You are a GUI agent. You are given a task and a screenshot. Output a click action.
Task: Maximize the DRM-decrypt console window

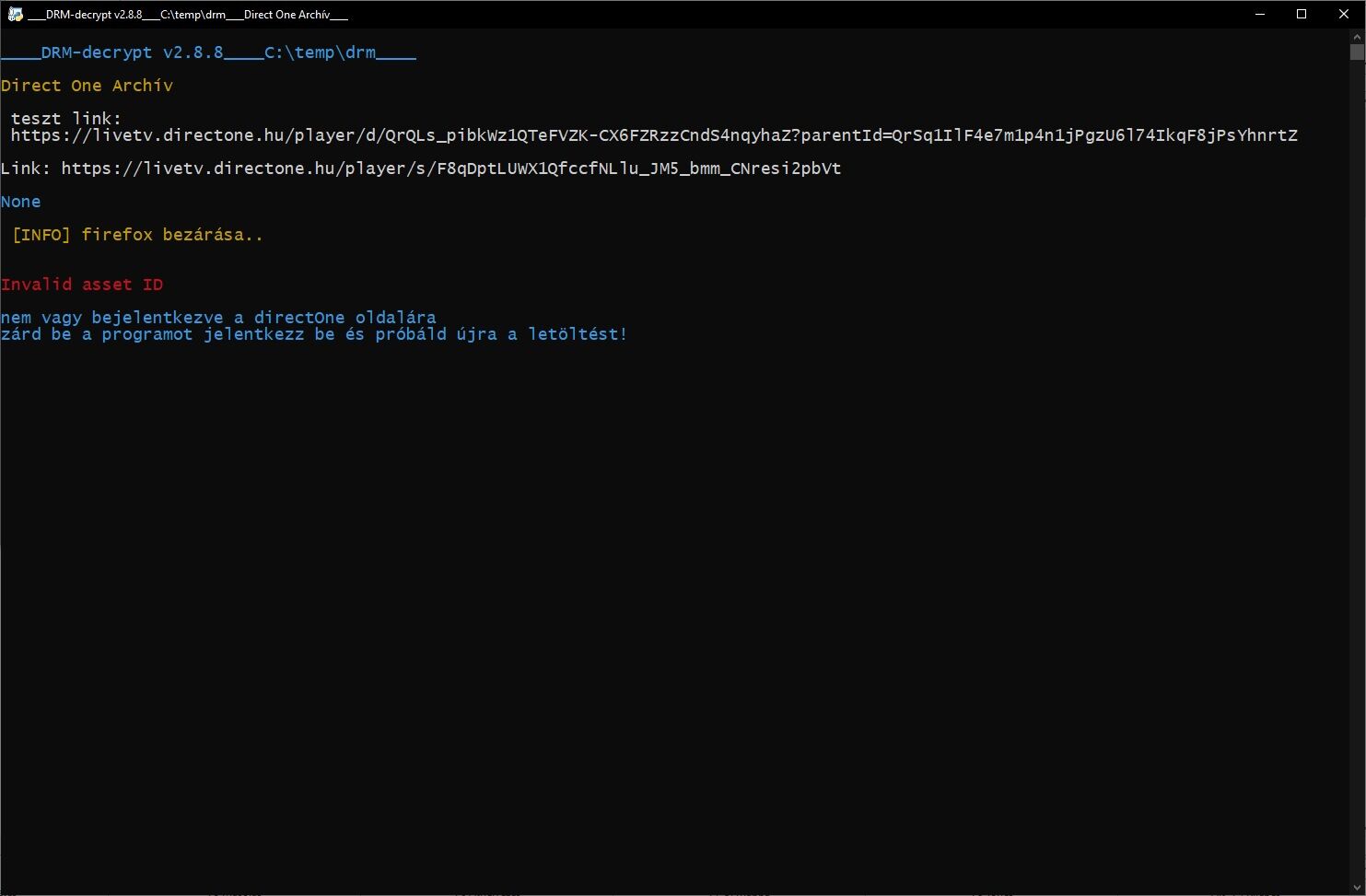pyautogui.click(x=1302, y=14)
